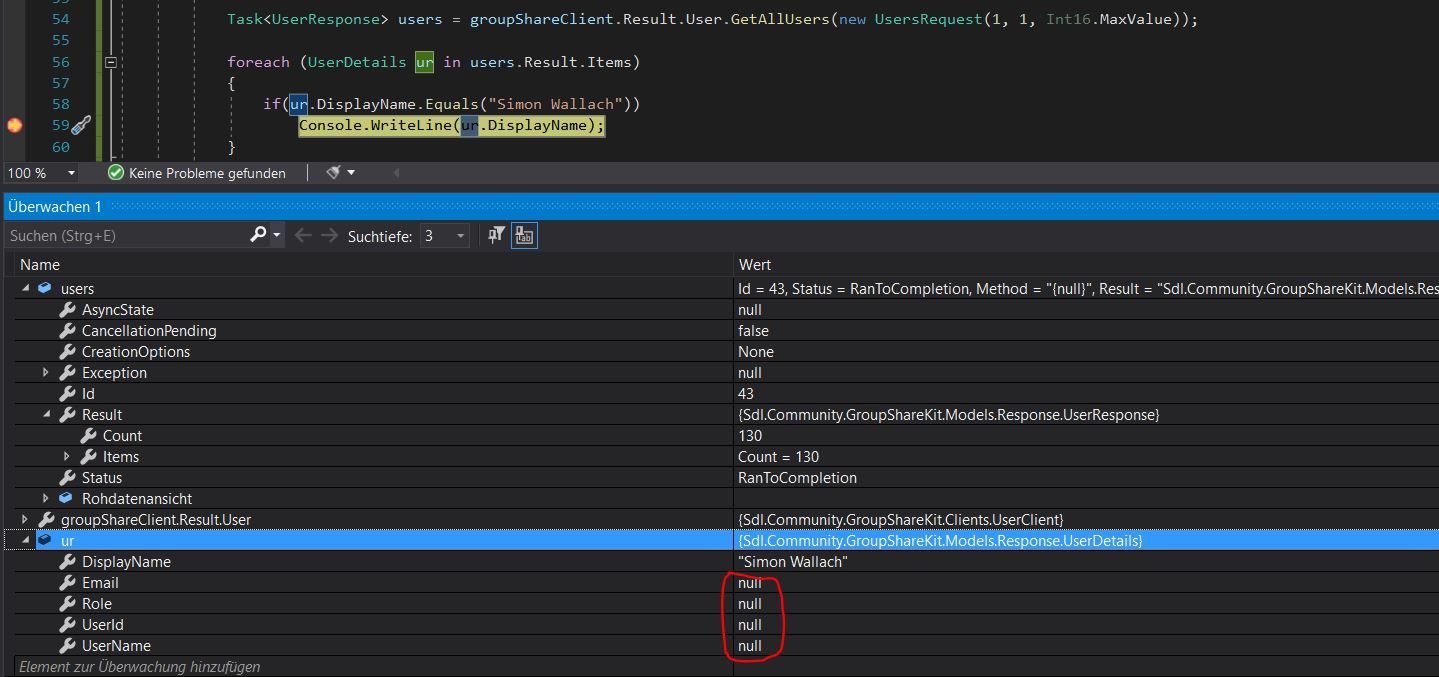Select the 'AsyncState' property row
Image resolution: width=1439 pixels, height=677 pixels.
point(719,310)
